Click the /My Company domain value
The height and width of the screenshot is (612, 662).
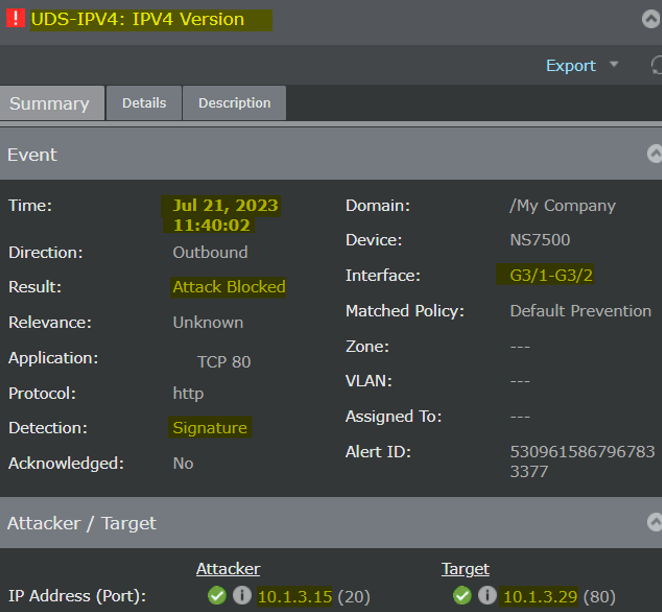click(x=562, y=206)
